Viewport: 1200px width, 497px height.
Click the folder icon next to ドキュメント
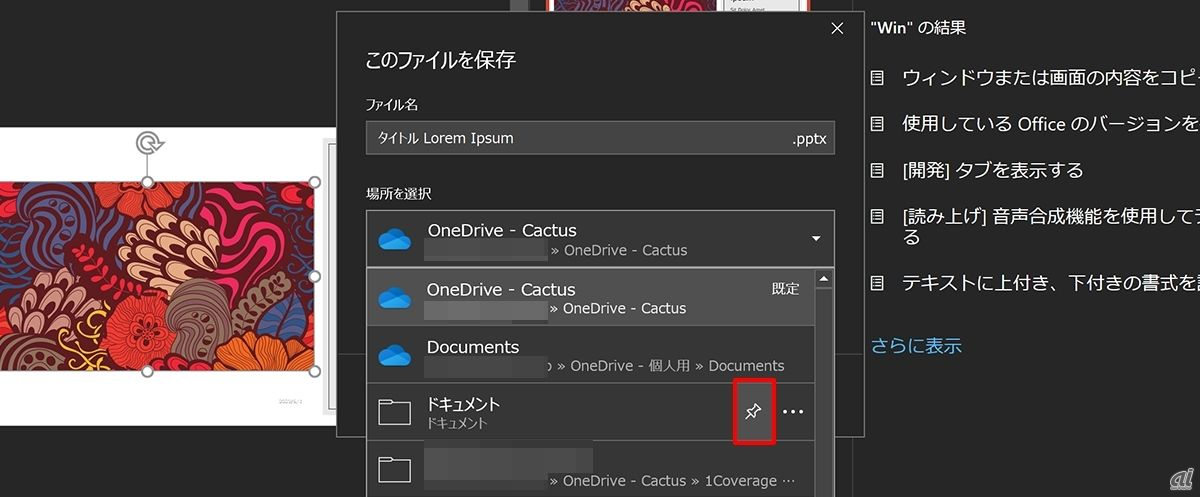click(x=395, y=412)
